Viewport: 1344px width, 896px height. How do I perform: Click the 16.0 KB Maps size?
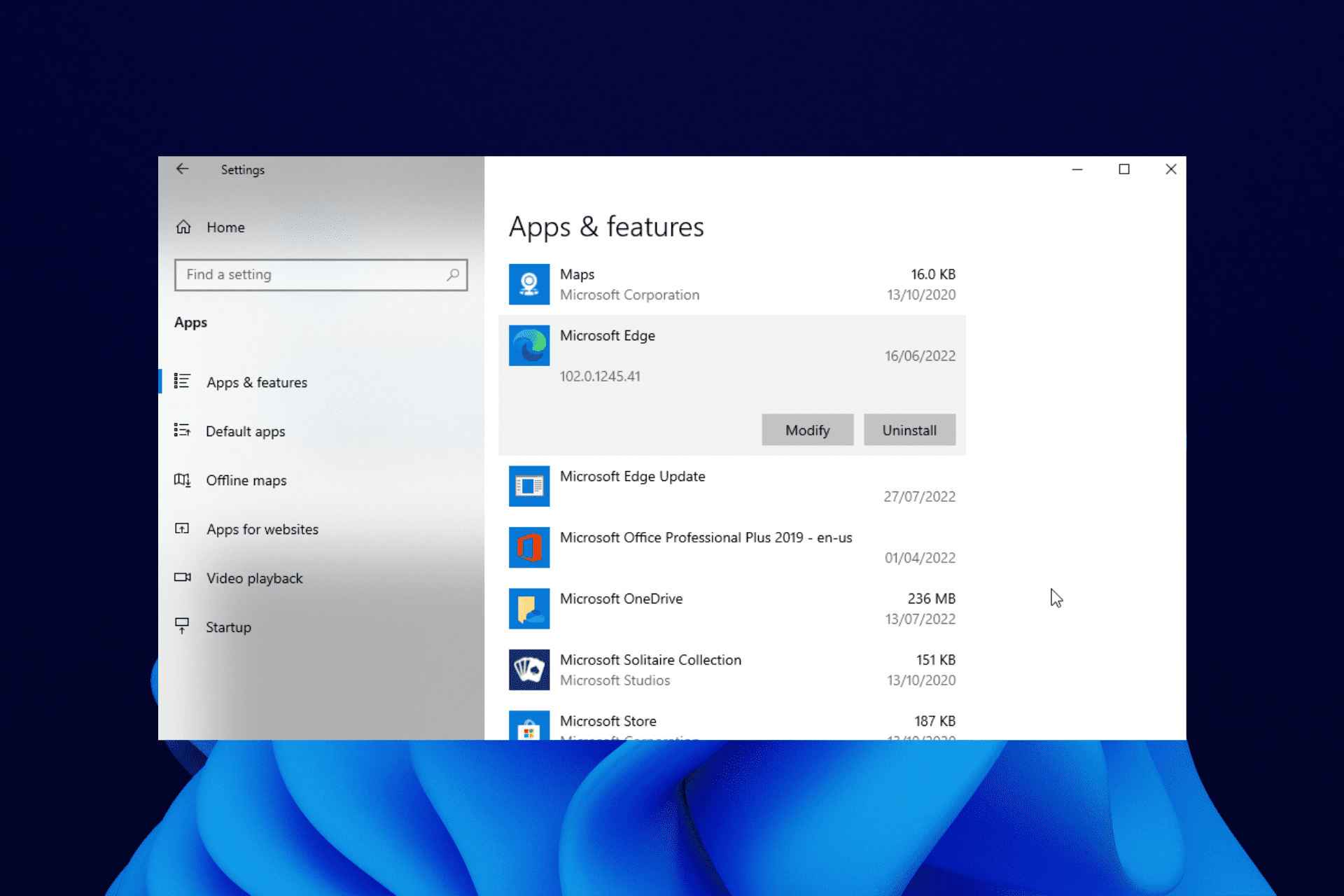[933, 274]
